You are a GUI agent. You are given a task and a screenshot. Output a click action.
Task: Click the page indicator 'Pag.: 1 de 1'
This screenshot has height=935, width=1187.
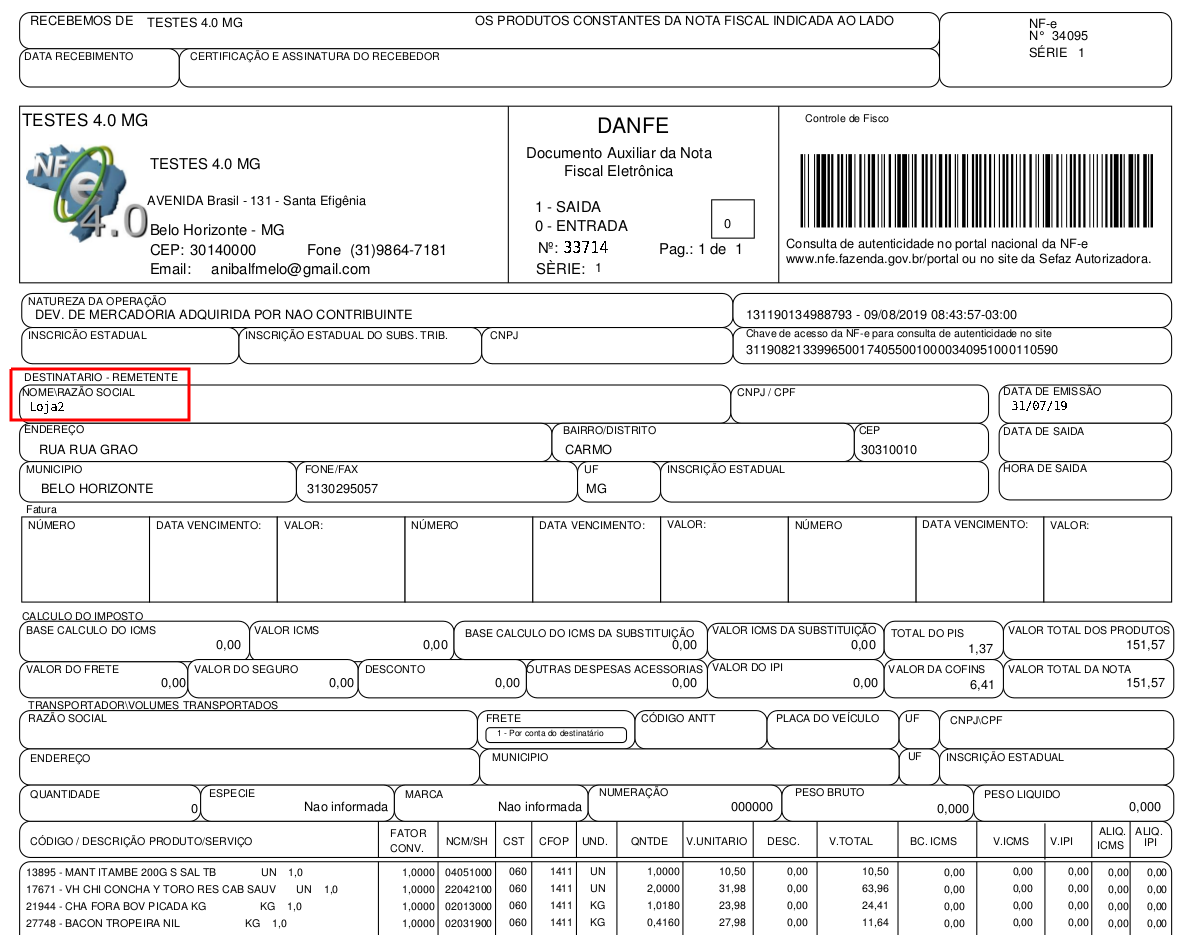click(x=701, y=249)
